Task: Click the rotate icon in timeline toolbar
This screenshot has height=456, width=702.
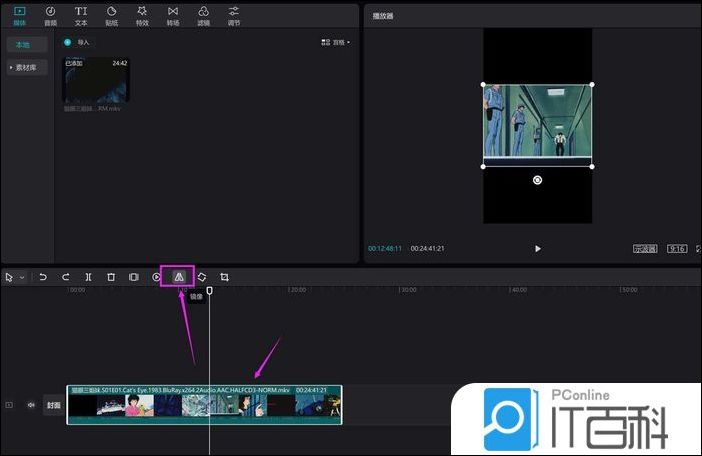Action: pos(202,277)
